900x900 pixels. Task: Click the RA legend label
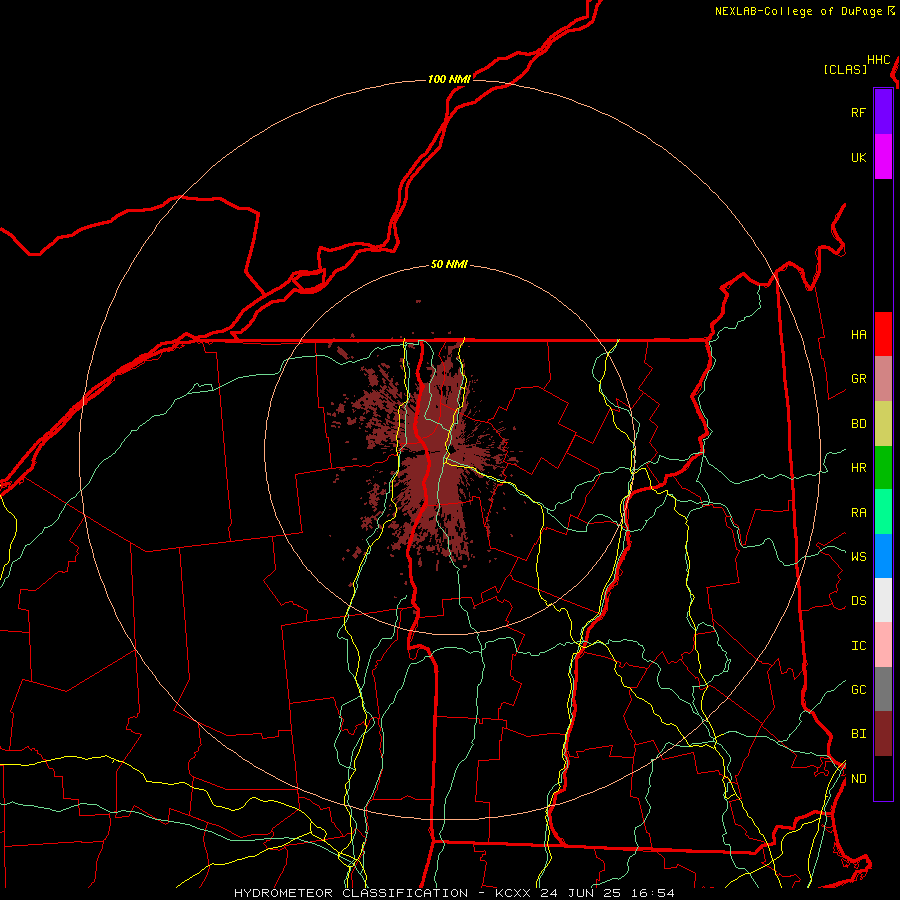coord(858,513)
